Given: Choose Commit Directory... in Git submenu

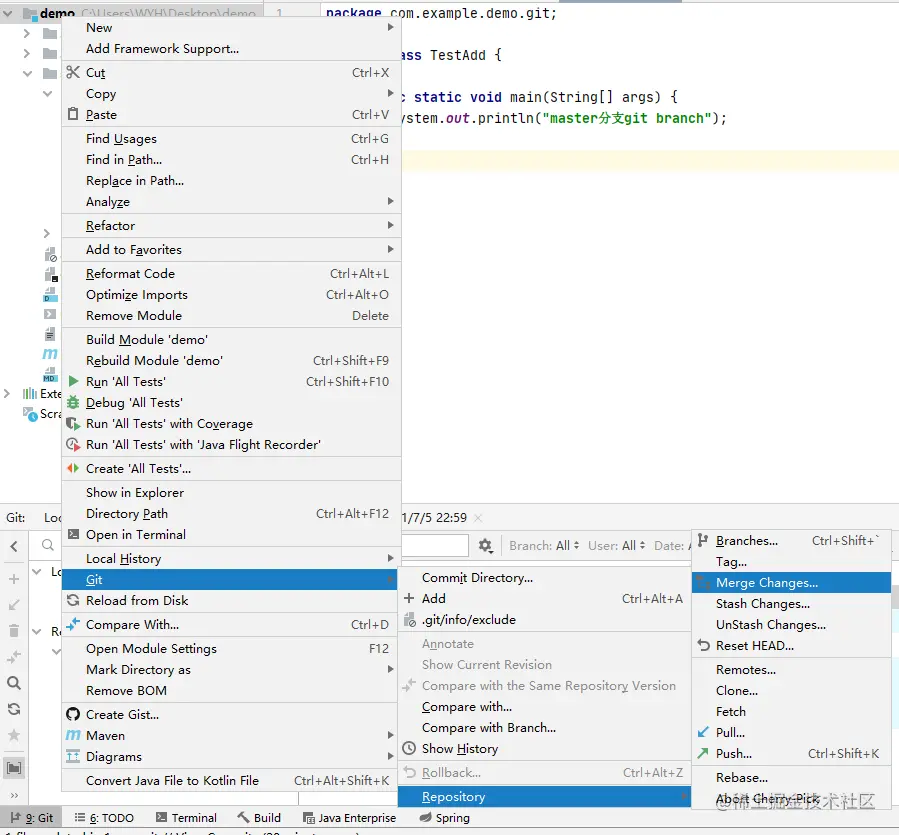Looking at the screenshot, I should point(545,578).
